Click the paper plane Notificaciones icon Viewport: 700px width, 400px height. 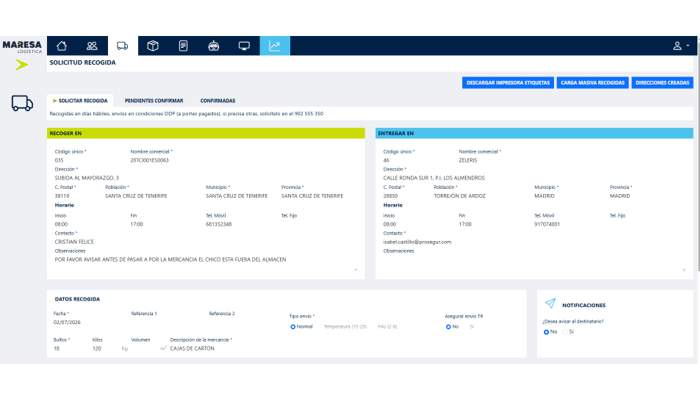550,304
